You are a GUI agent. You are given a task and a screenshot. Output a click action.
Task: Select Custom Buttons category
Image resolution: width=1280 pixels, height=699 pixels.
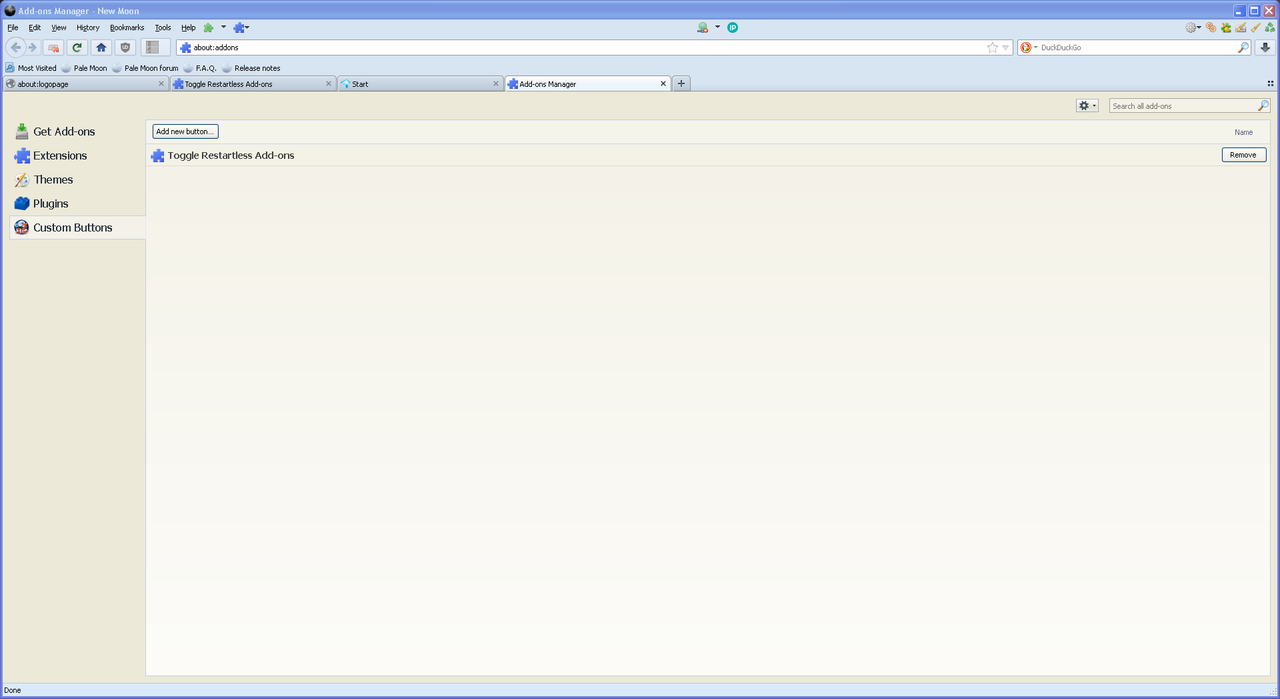pos(77,228)
